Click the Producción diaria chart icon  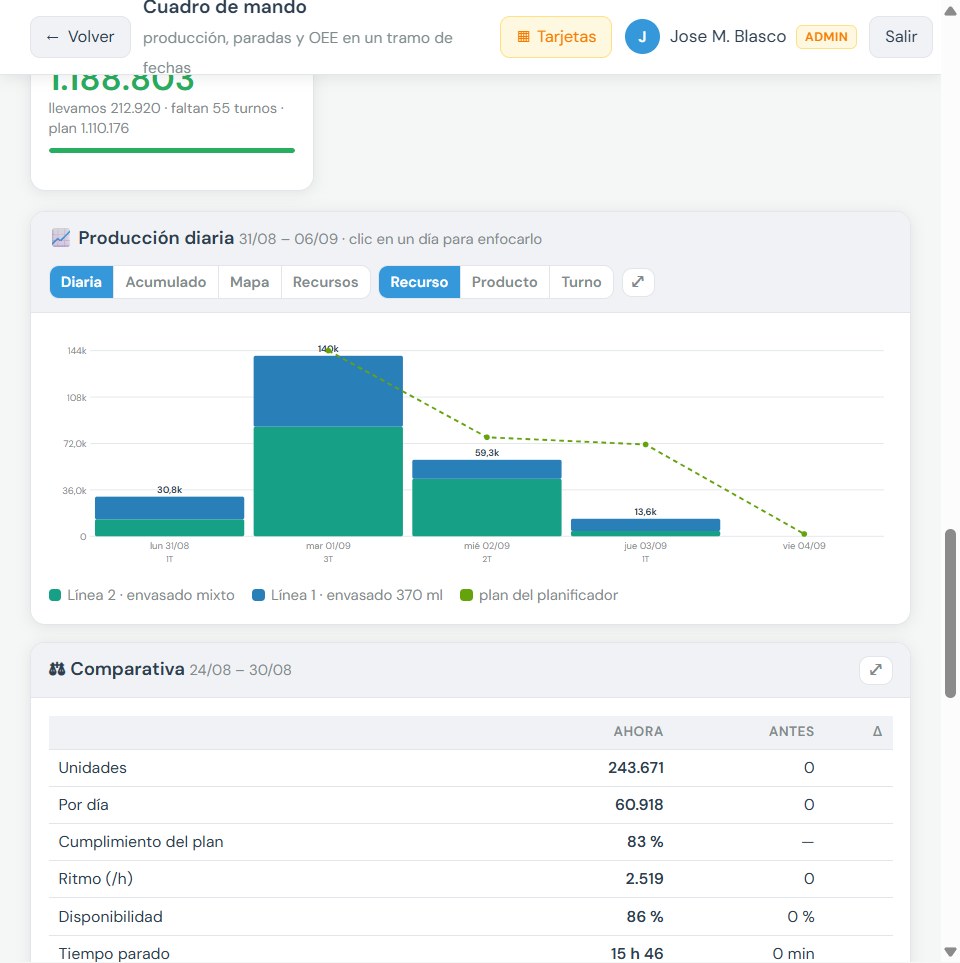pyautogui.click(x=61, y=238)
